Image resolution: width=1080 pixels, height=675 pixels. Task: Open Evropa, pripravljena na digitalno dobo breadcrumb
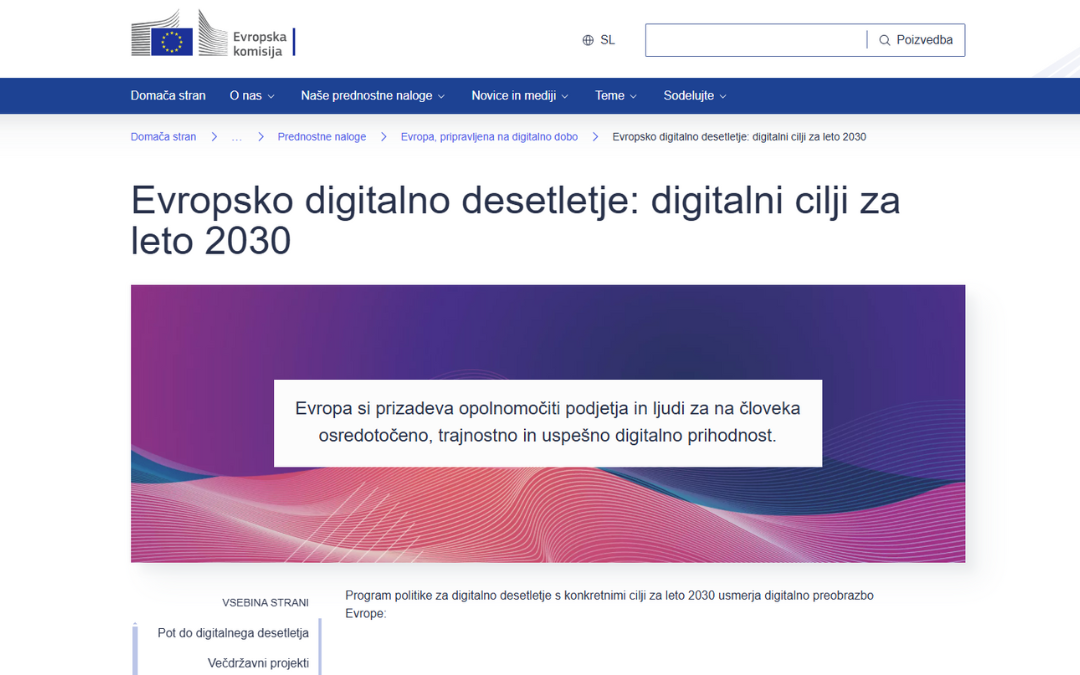489,137
